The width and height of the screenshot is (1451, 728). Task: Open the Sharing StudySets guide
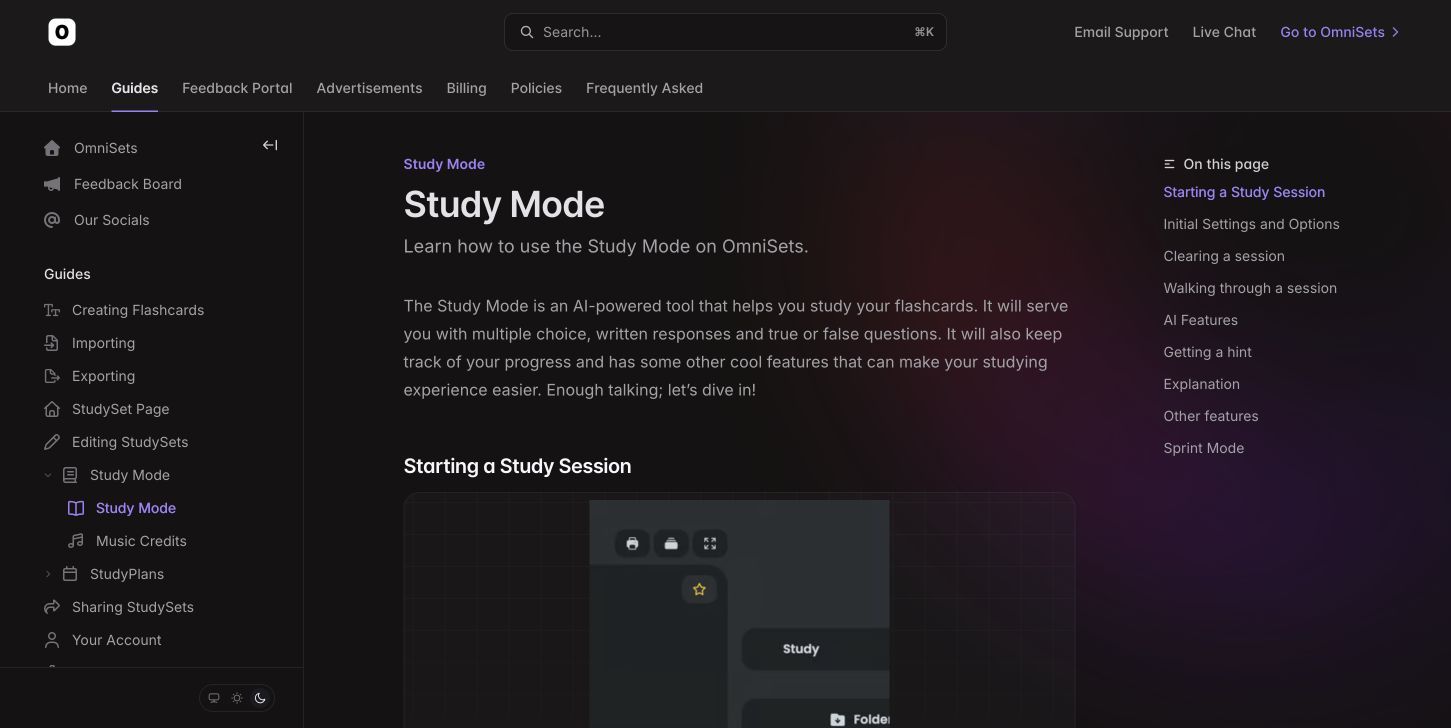tap(133, 607)
